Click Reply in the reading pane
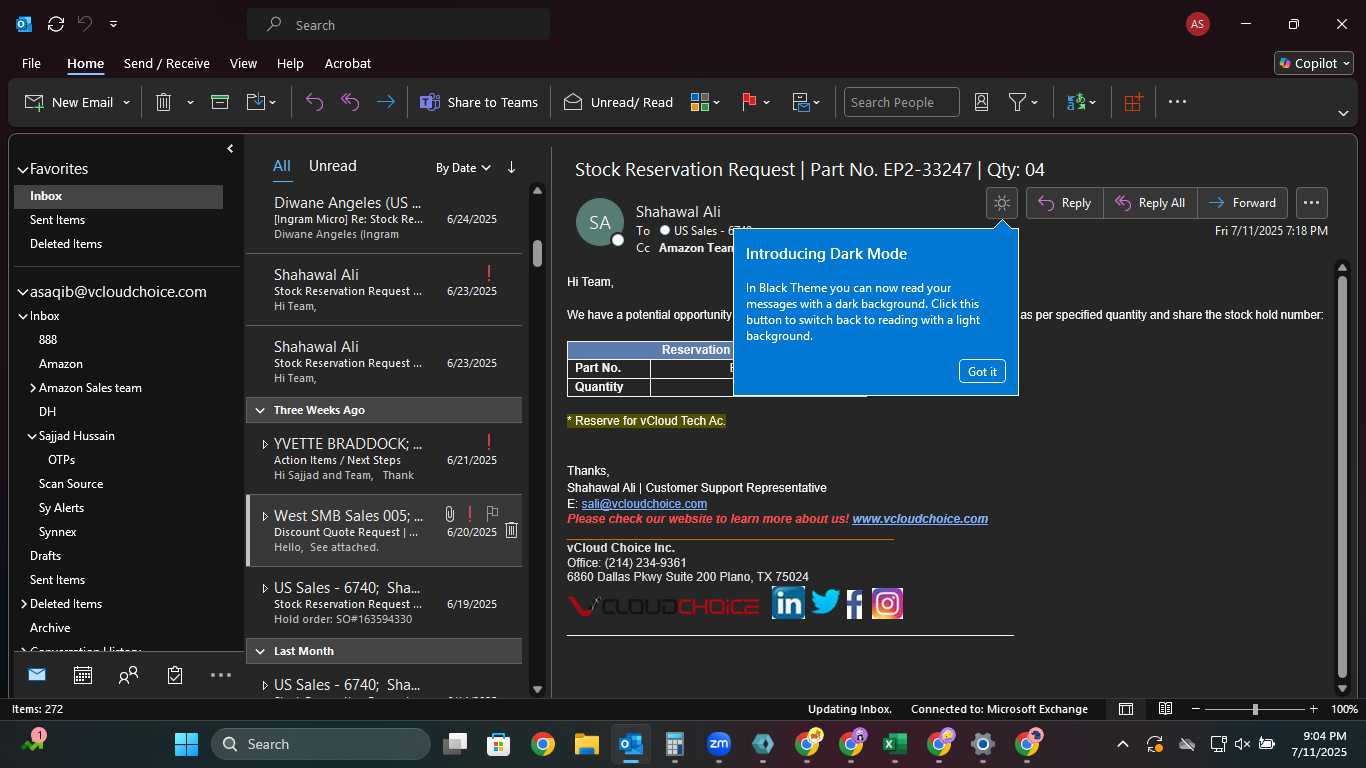Image resolution: width=1366 pixels, height=768 pixels. pyautogui.click(x=1065, y=203)
